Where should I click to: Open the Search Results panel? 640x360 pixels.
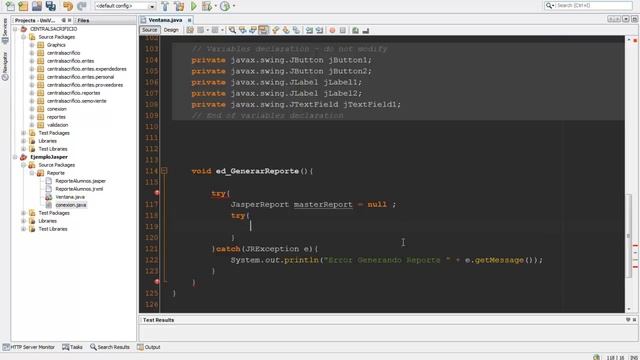[x=110, y=347]
